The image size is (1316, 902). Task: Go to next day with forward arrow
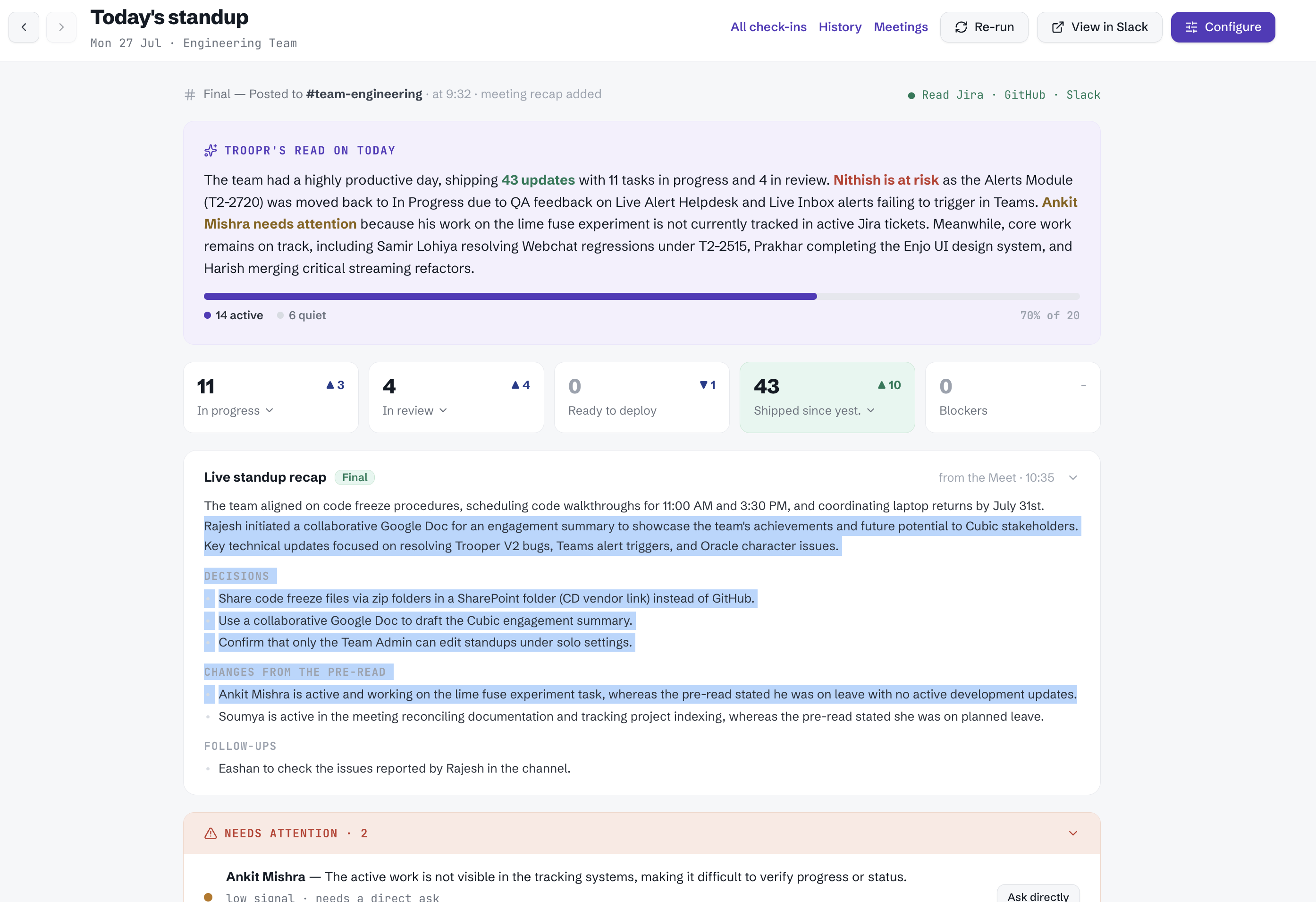coord(61,27)
